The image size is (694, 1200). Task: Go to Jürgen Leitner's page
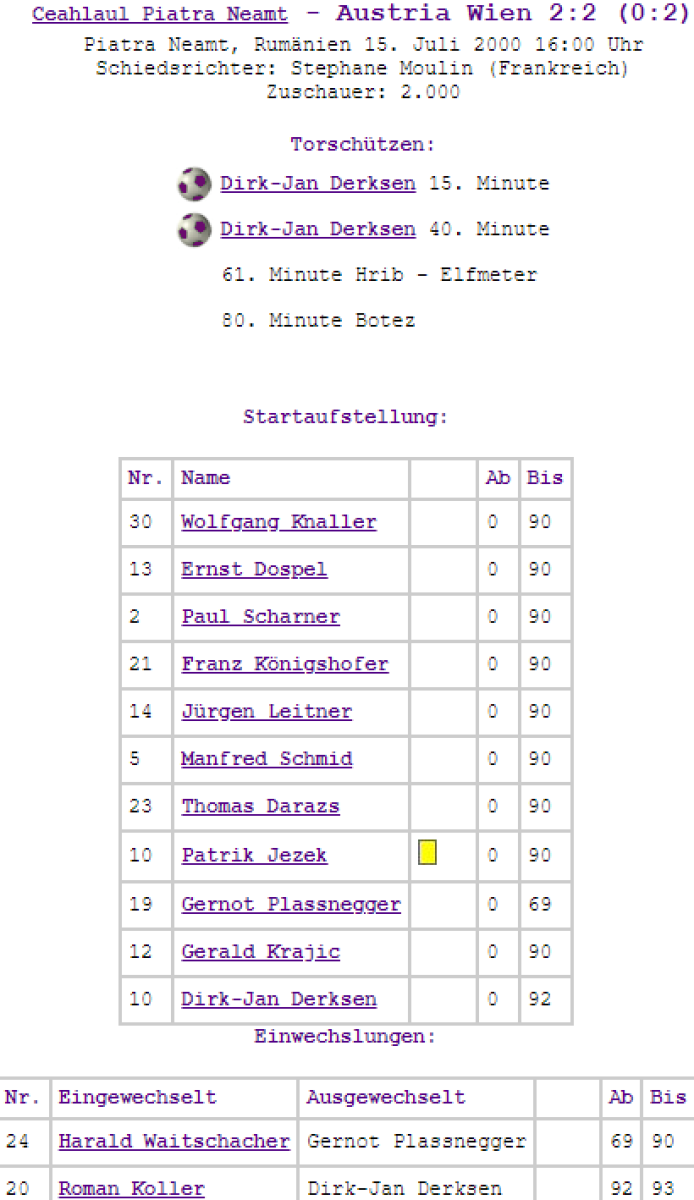pyautogui.click(x=266, y=712)
